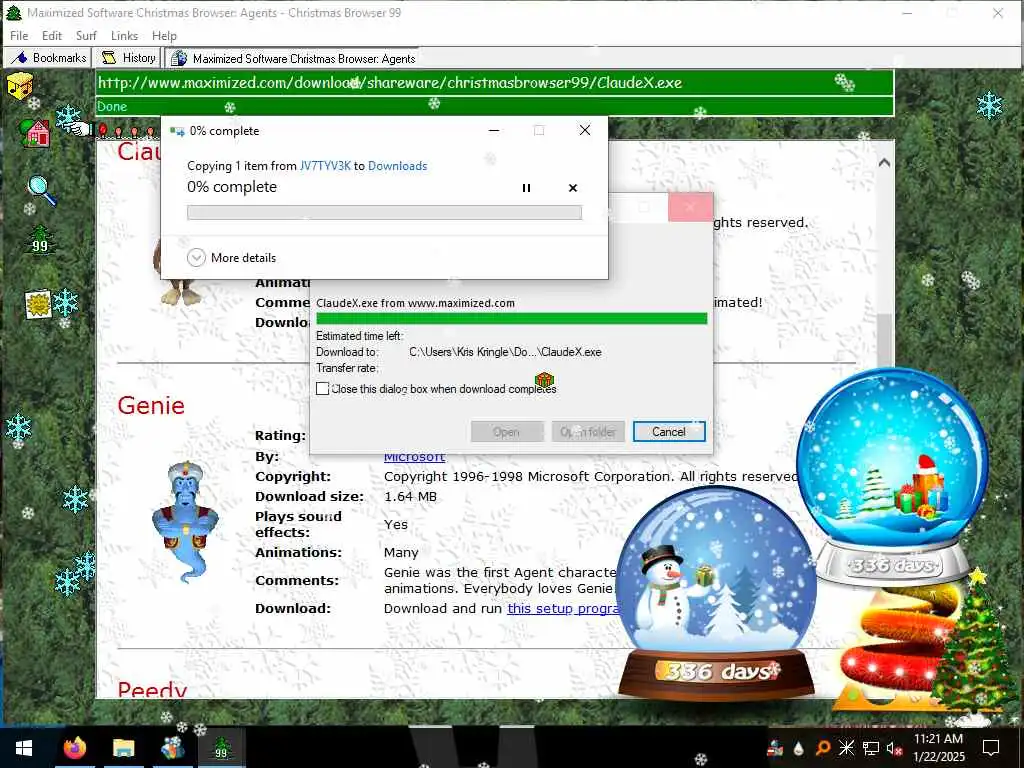Click the 'Done' status text

[x=112, y=106]
